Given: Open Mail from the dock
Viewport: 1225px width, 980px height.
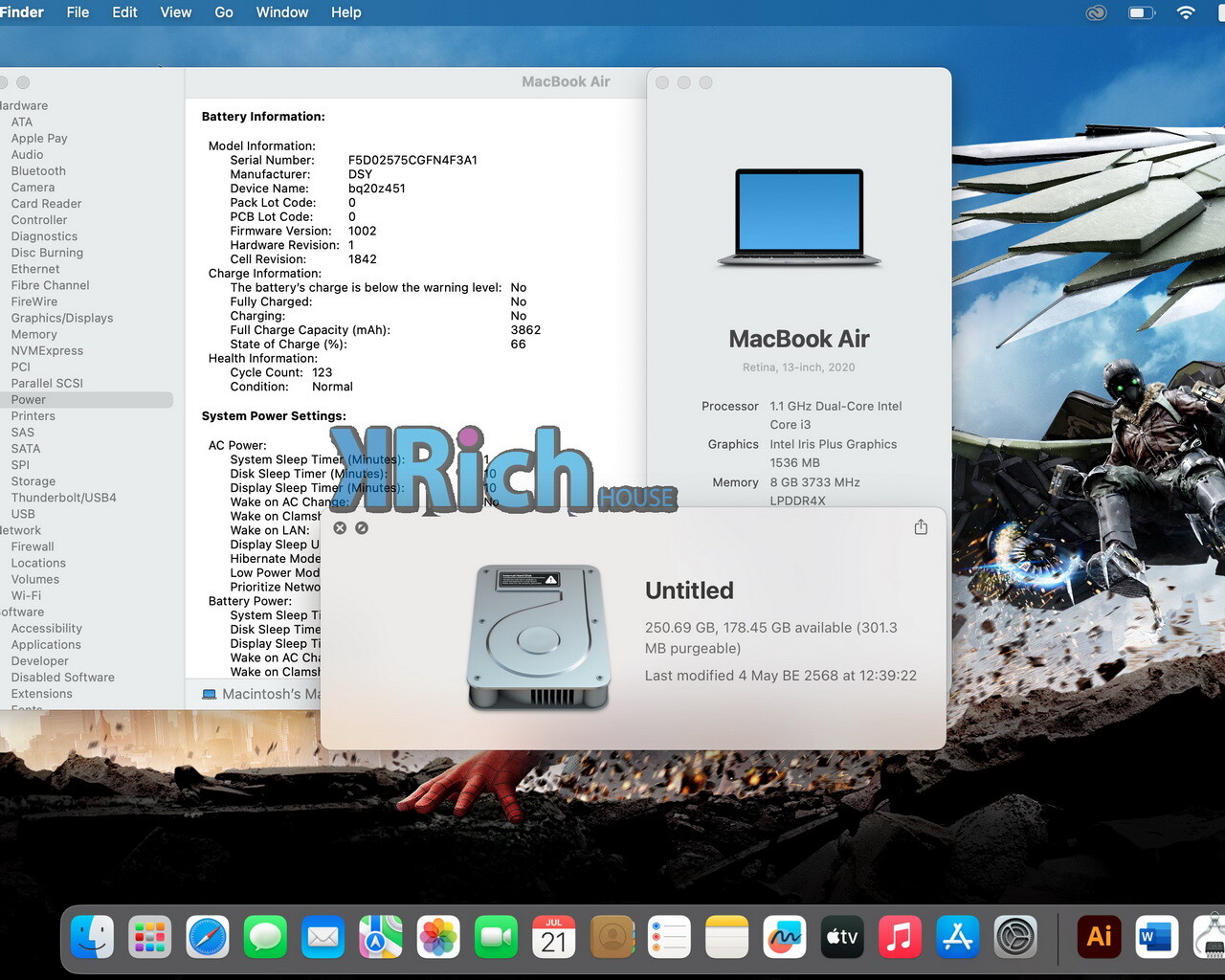Looking at the screenshot, I should (323, 937).
